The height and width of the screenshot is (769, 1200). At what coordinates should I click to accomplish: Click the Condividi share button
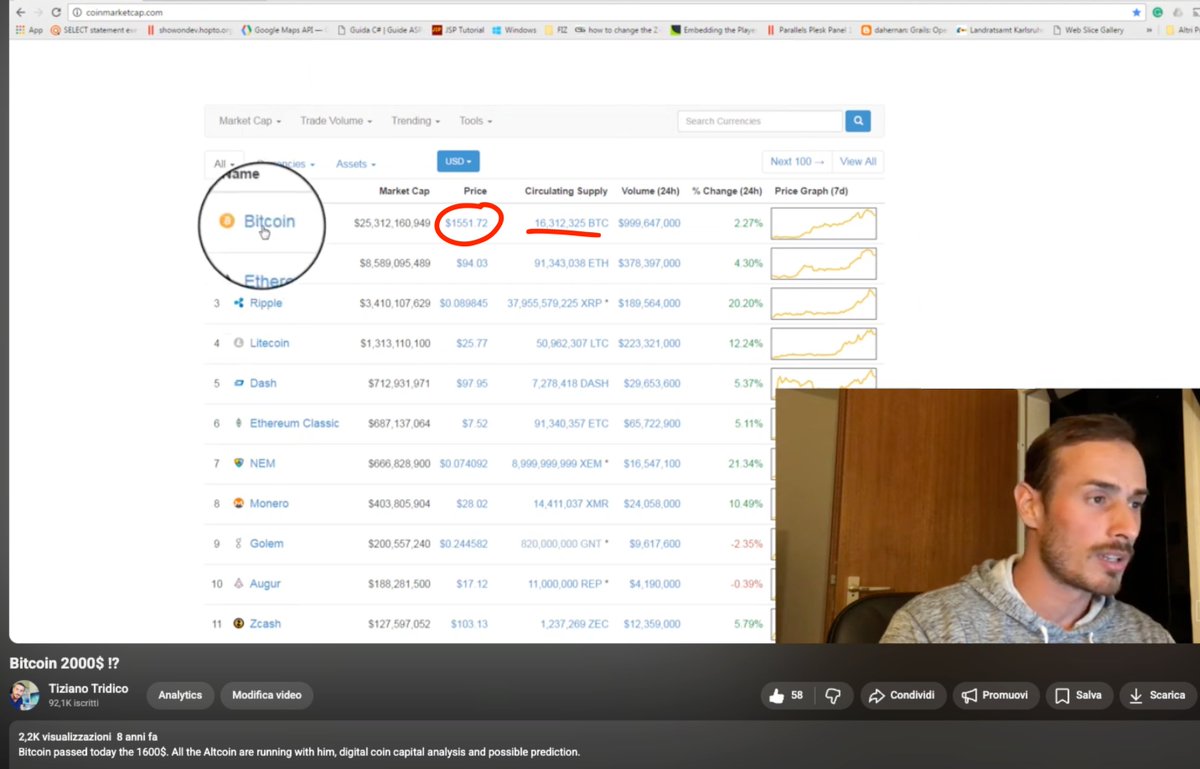(902, 695)
